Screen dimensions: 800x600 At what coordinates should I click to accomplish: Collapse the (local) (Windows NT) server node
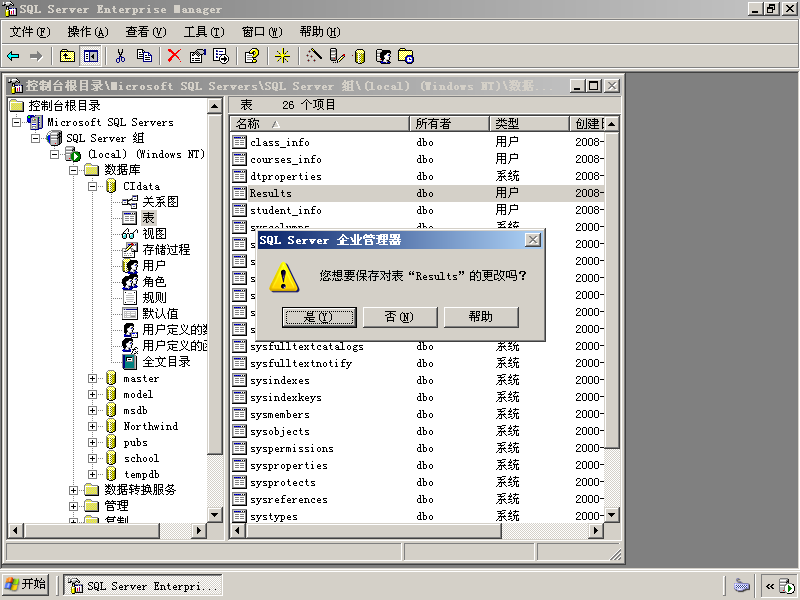point(55,154)
